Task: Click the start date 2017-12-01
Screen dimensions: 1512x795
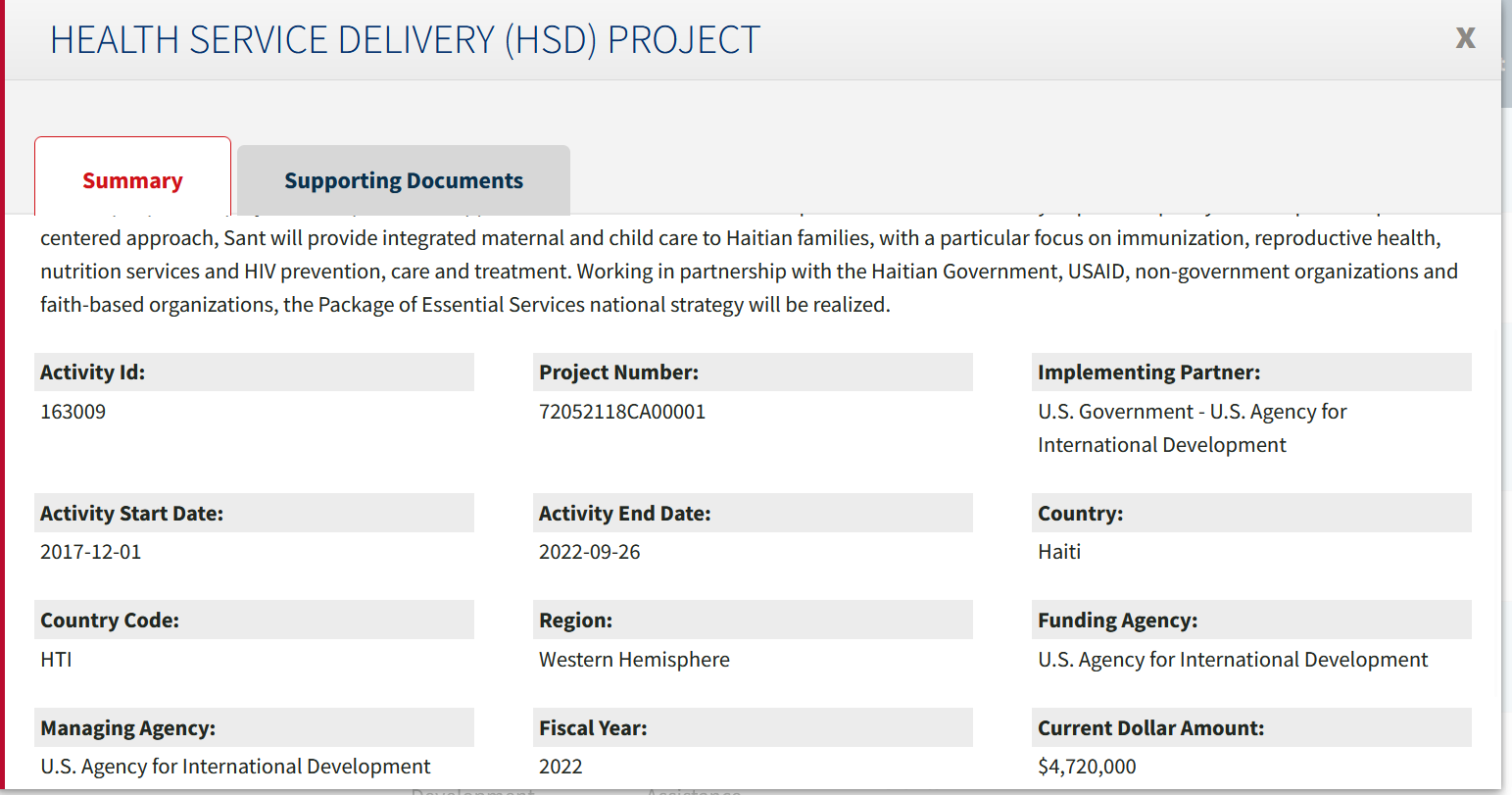Action: pyautogui.click(x=91, y=552)
